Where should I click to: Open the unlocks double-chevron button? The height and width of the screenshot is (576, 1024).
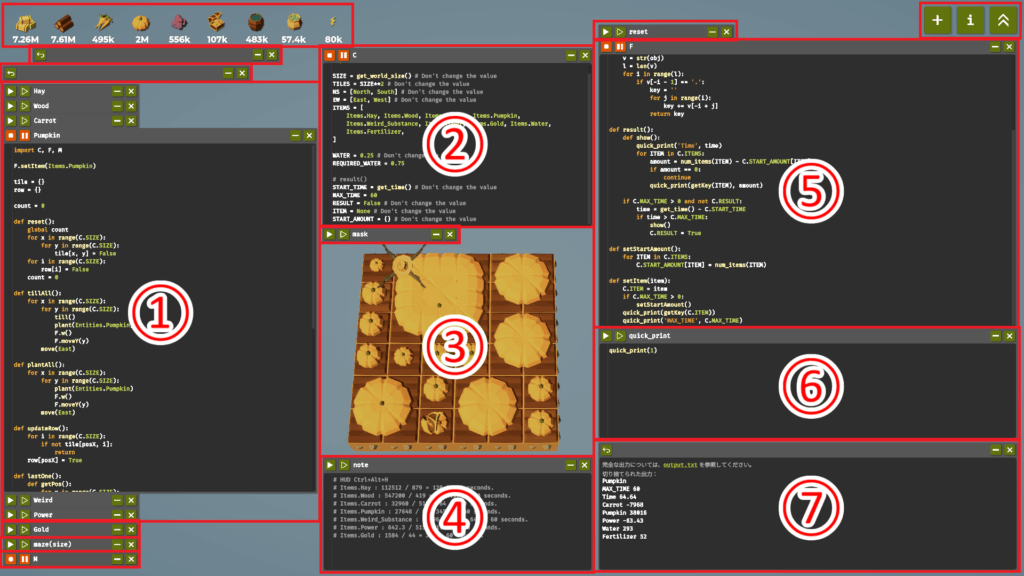coord(1002,20)
